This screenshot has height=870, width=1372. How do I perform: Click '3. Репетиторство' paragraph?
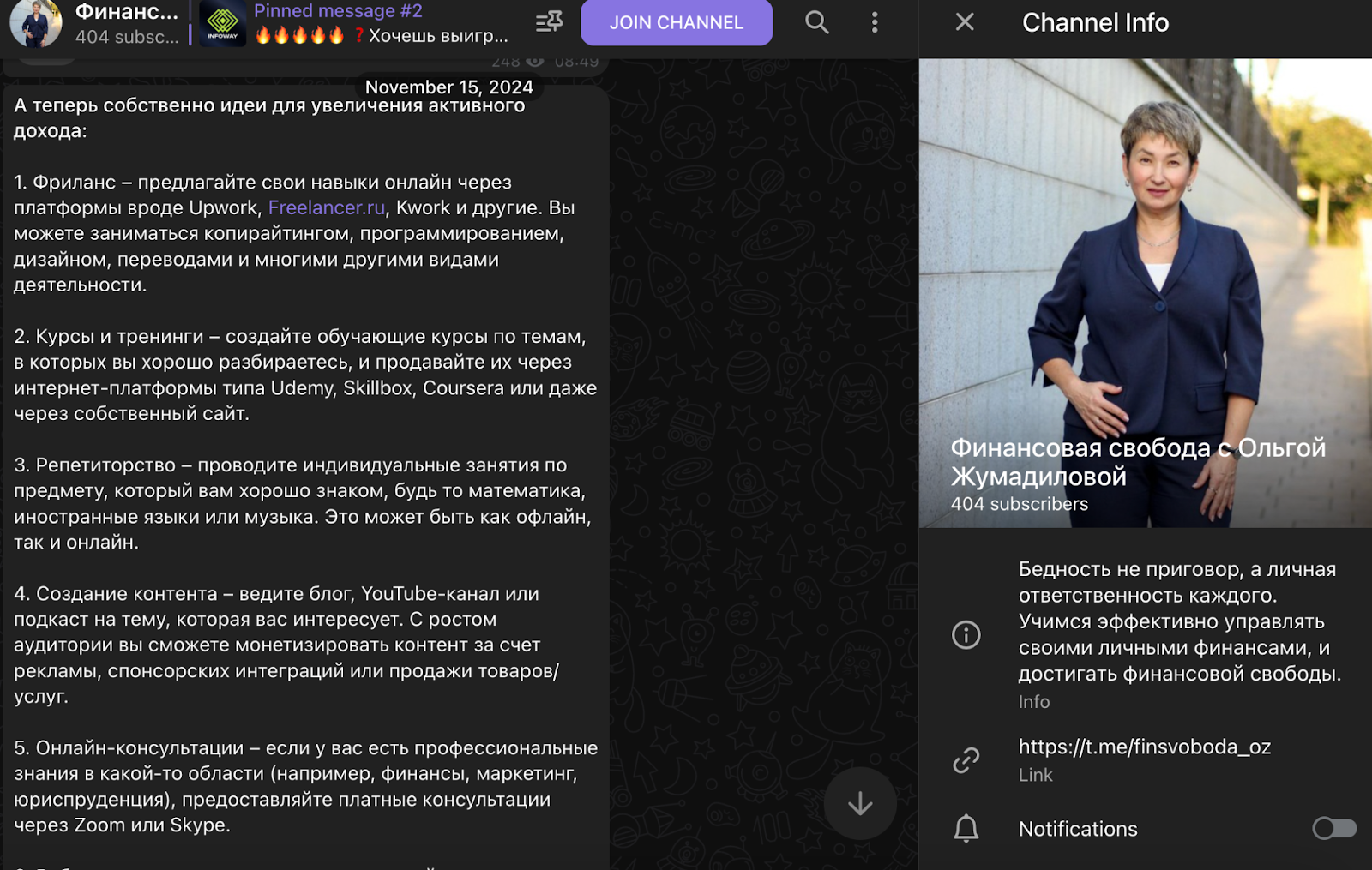tap(302, 503)
